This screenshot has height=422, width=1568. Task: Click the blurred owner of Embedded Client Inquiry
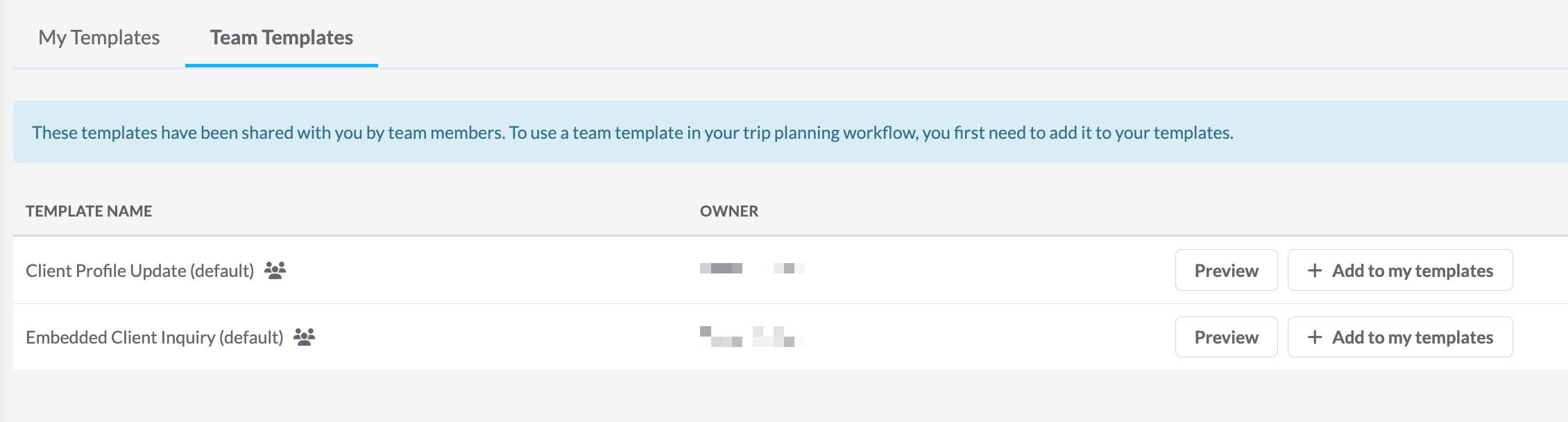(752, 337)
